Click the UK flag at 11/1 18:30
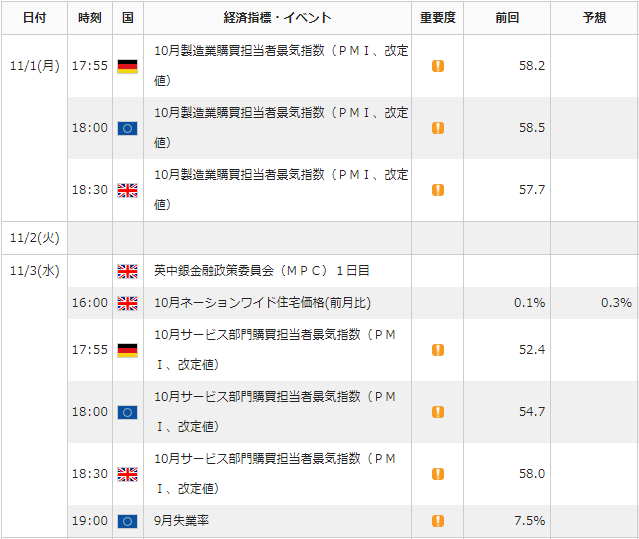 (128, 190)
